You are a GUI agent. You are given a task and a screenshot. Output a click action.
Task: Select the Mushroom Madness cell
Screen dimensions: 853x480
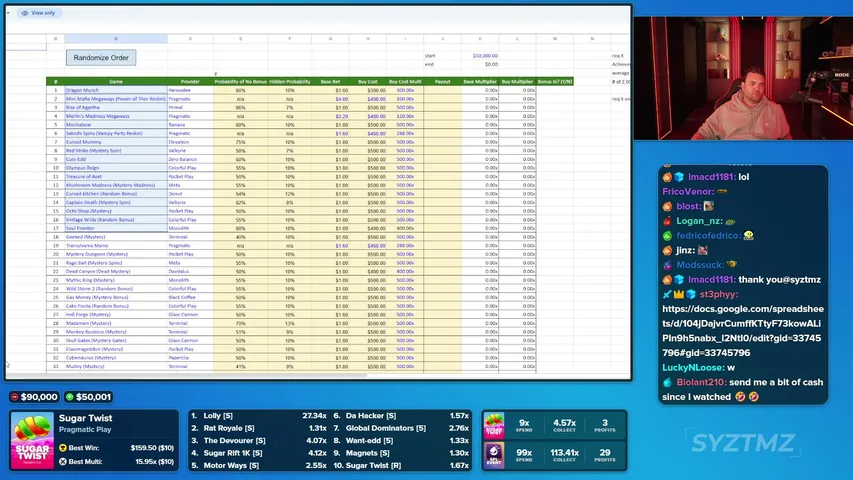(116, 185)
